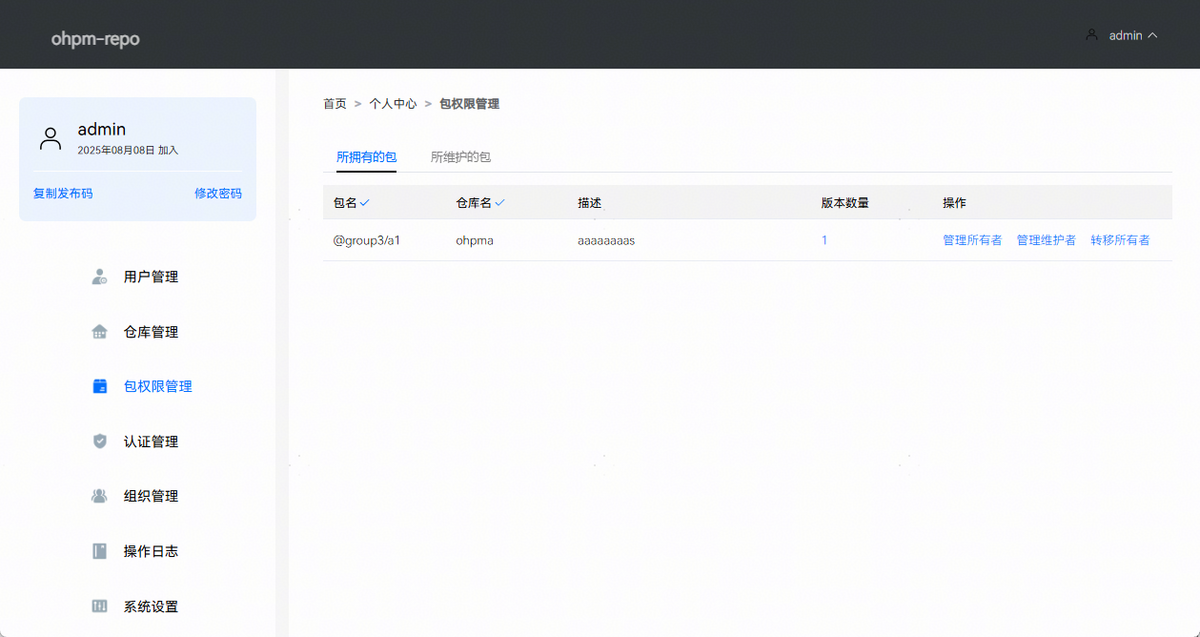This screenshot has width=1200, height=637.
Task: Click the 修改密码 link
Action: pos(218,193)
